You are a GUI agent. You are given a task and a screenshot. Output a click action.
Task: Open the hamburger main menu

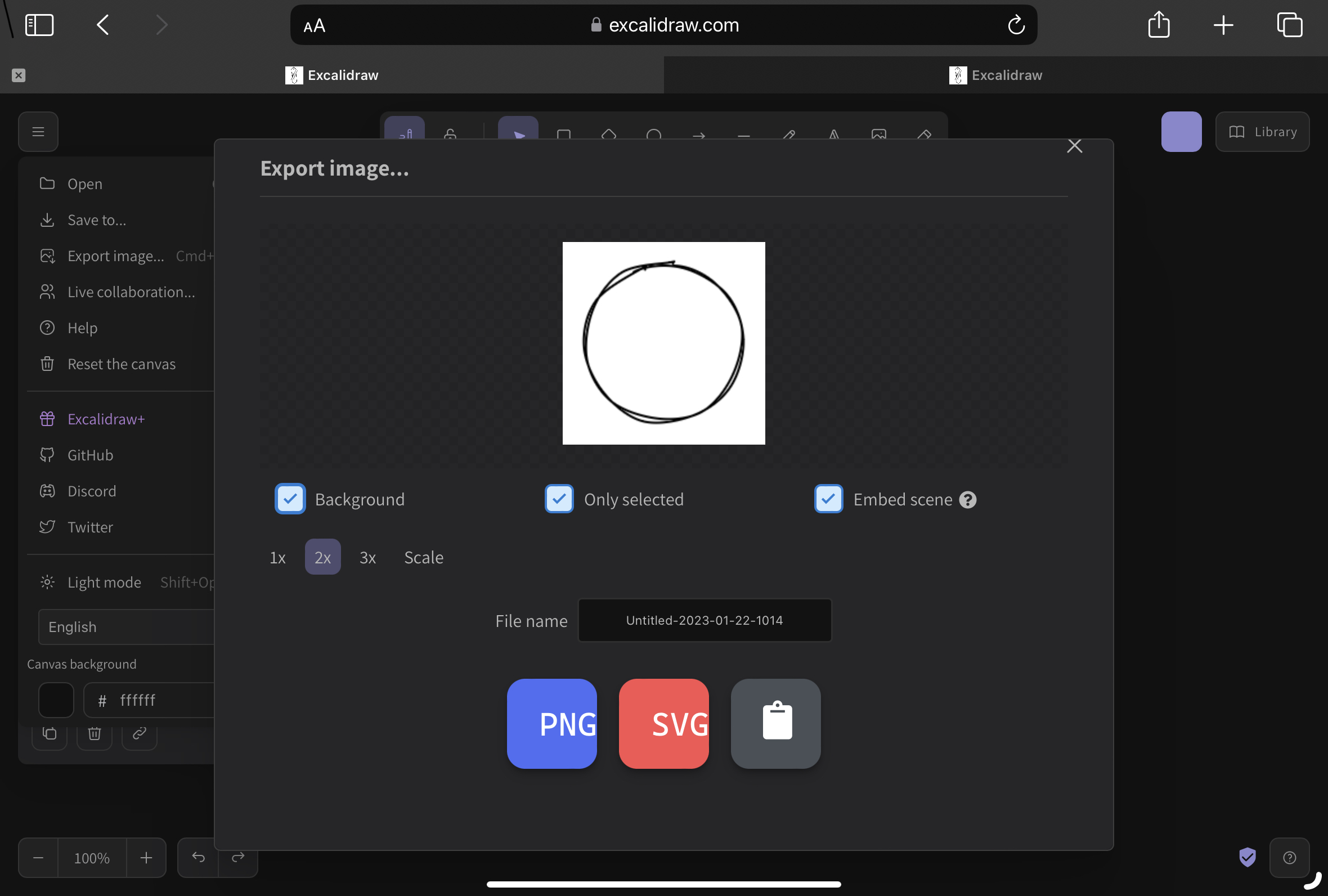[x=38, y=132]
